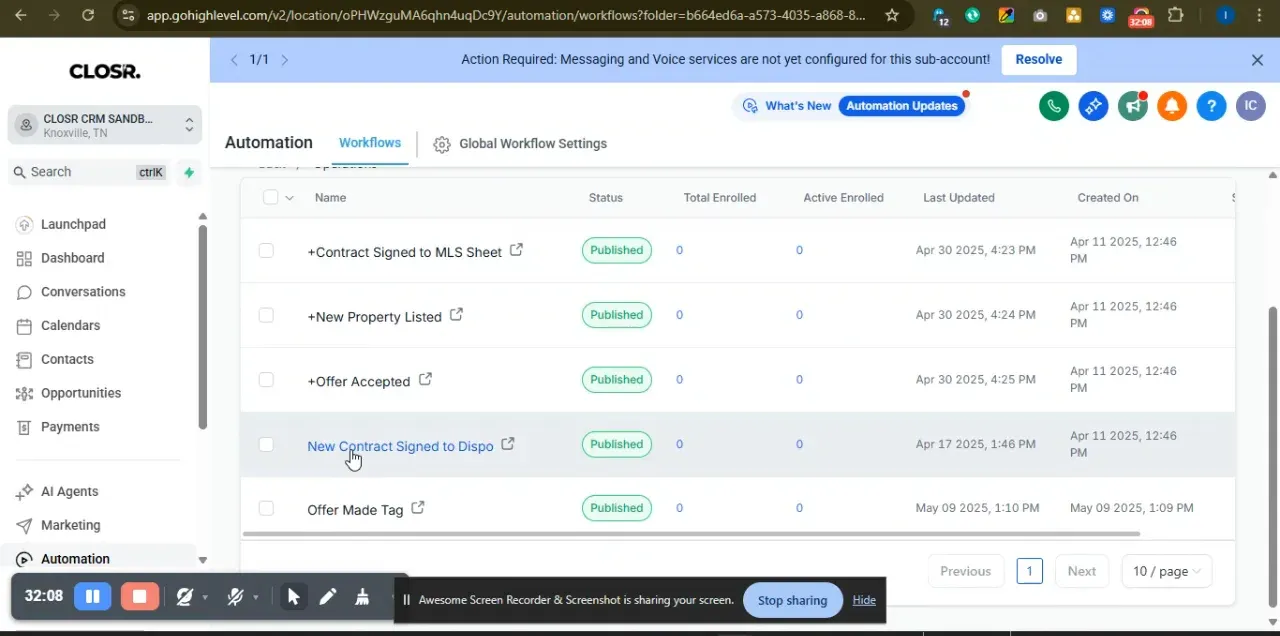Open the New Contract Signed to Dispo workflow
This screenshot has width=1280, height=636.
(400, 446)
